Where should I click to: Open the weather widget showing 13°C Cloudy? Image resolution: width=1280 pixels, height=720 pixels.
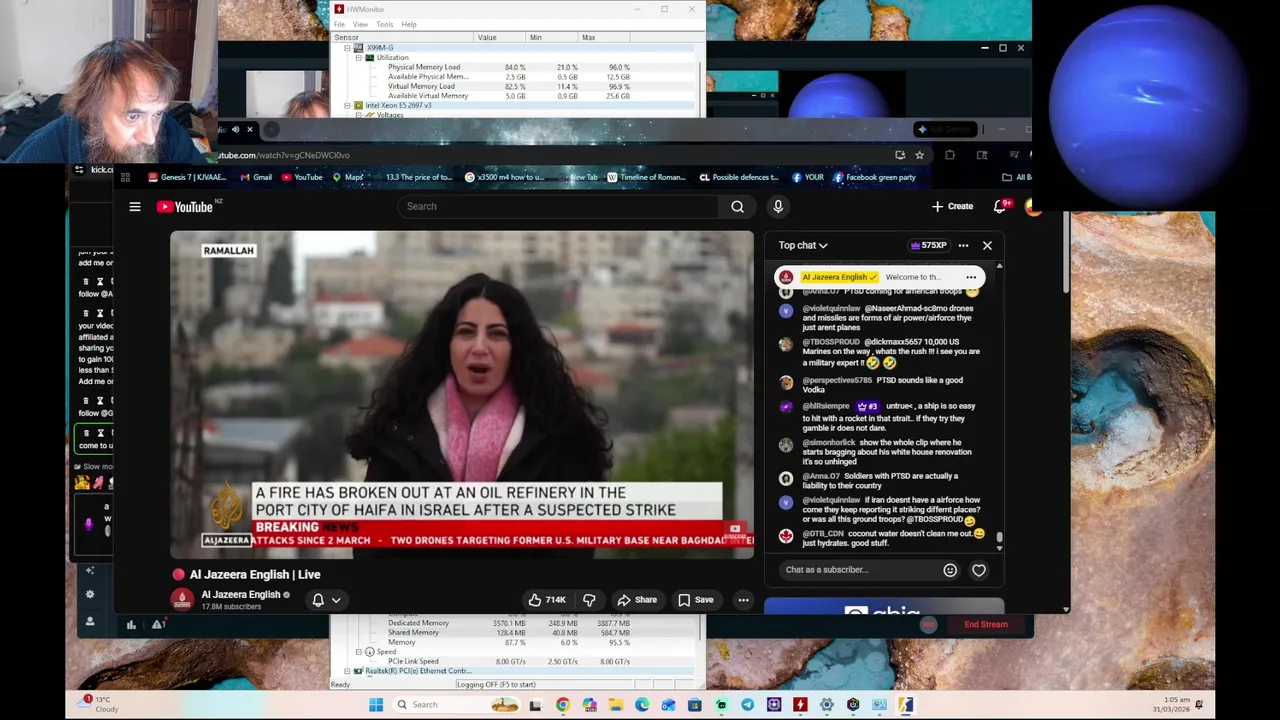click(x=100, y=704)
